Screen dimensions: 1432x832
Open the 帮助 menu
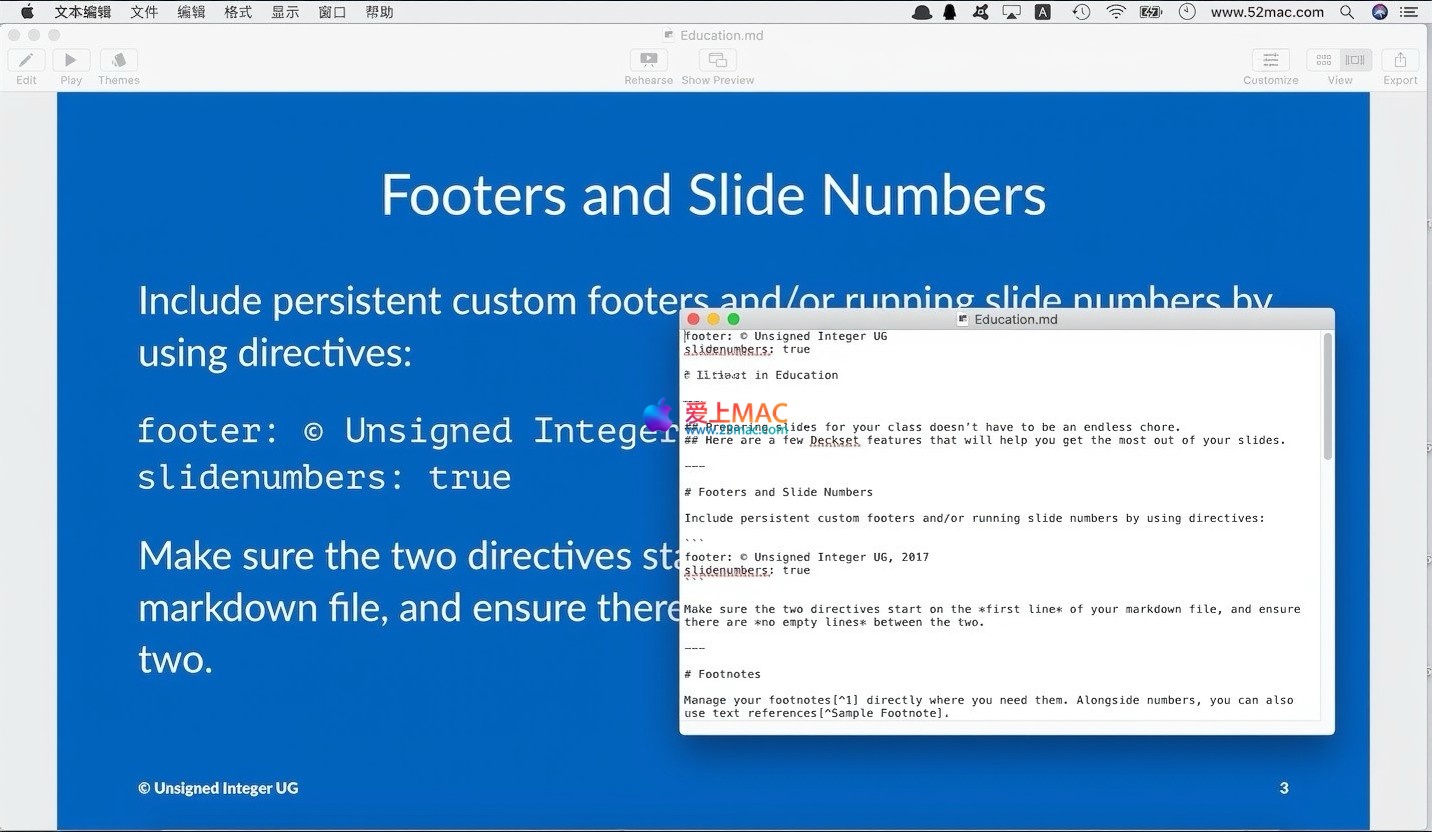[x=379, y=12]
